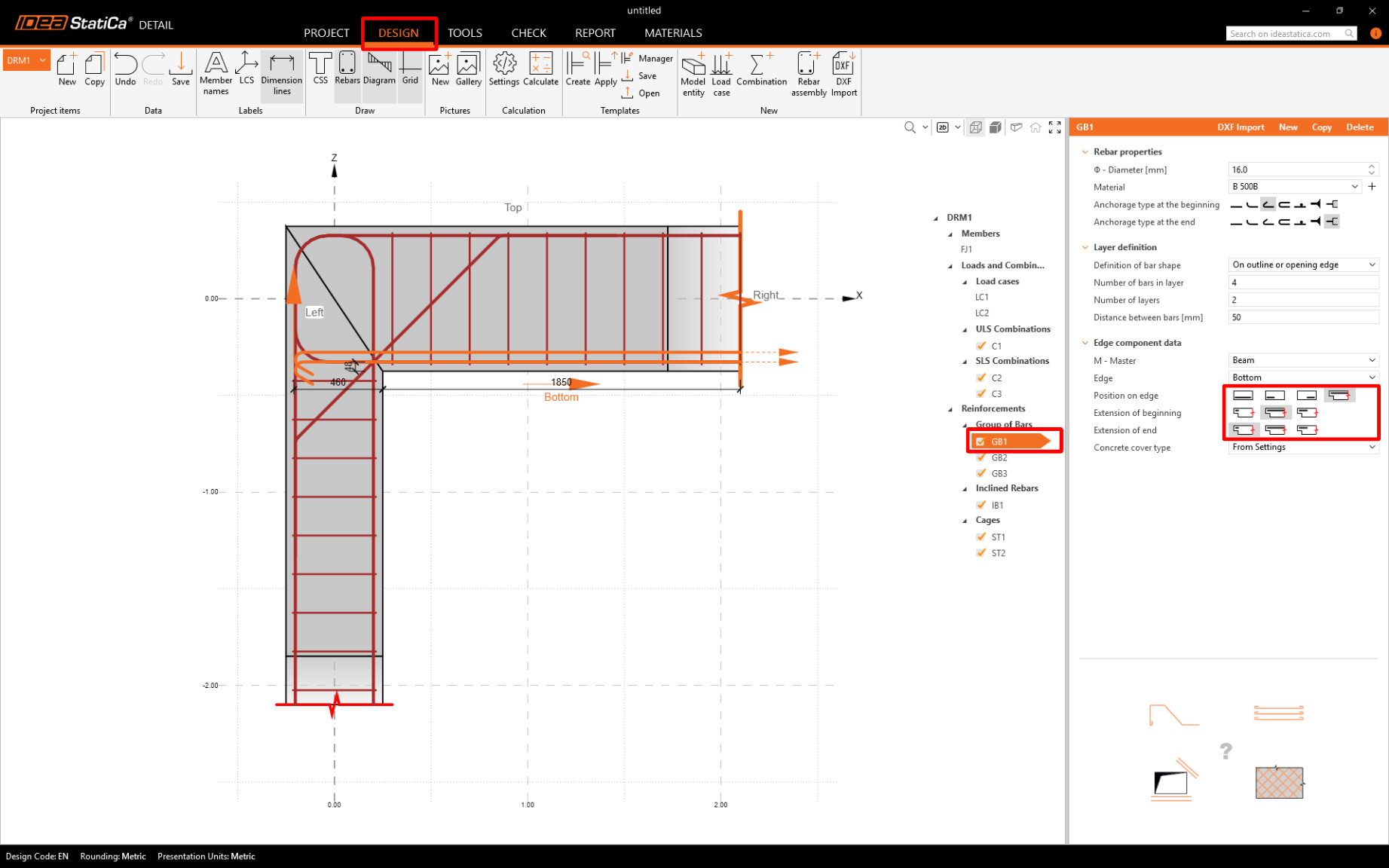The width and height of the screenshot is (1389, 868).
Task: Click the Delete button in GB1 header
Action: coord(1359,127)
